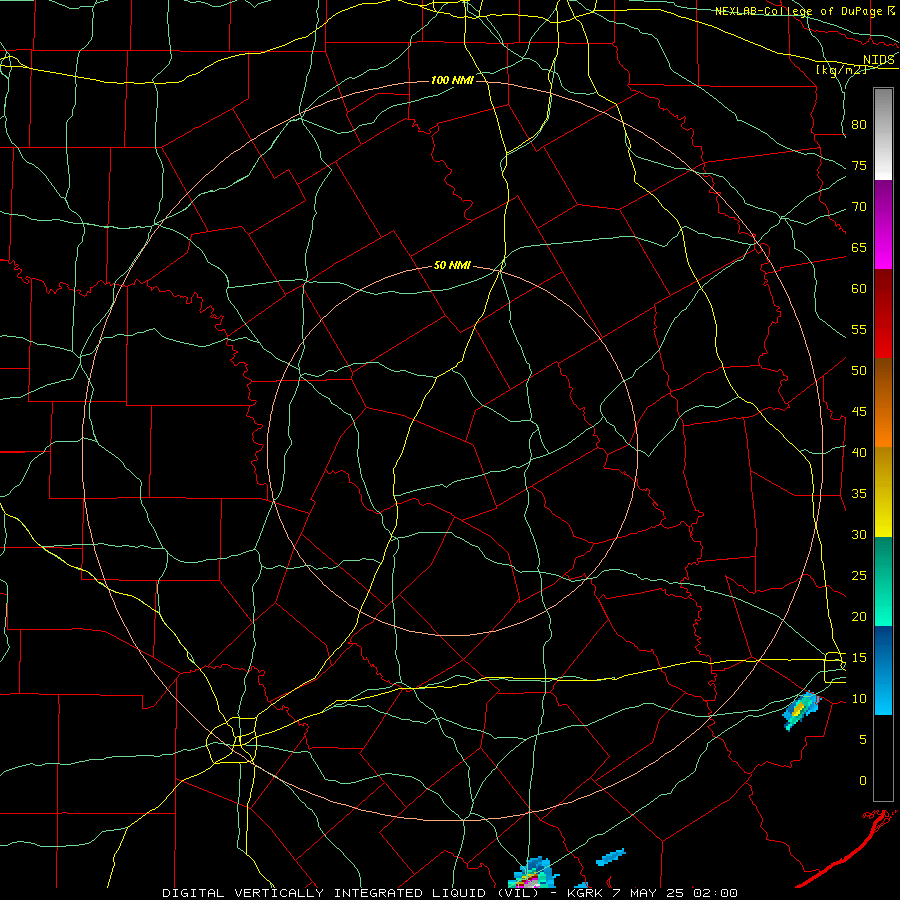Click the '5' value on the color scale
The width and height of the screenshot is (900, 900).
[863, 739]
